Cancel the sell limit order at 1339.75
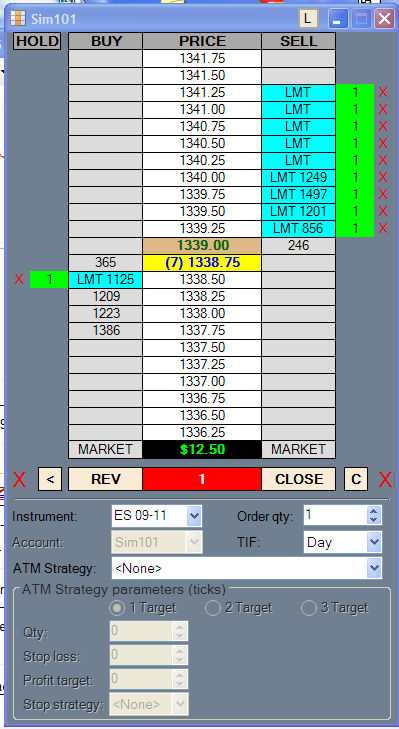 point(383,194)
